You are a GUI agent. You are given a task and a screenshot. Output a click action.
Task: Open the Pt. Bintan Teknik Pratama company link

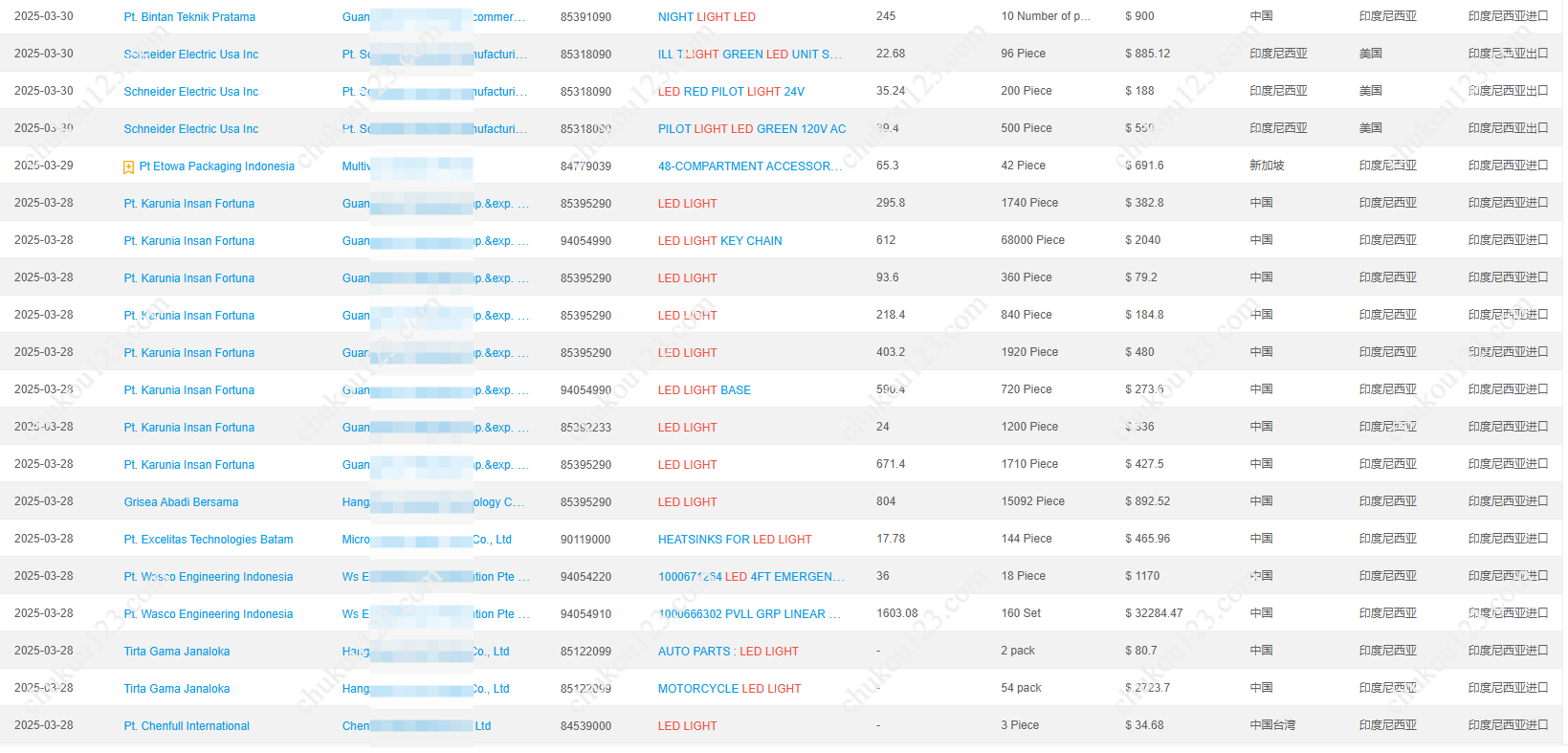[189, 17]
